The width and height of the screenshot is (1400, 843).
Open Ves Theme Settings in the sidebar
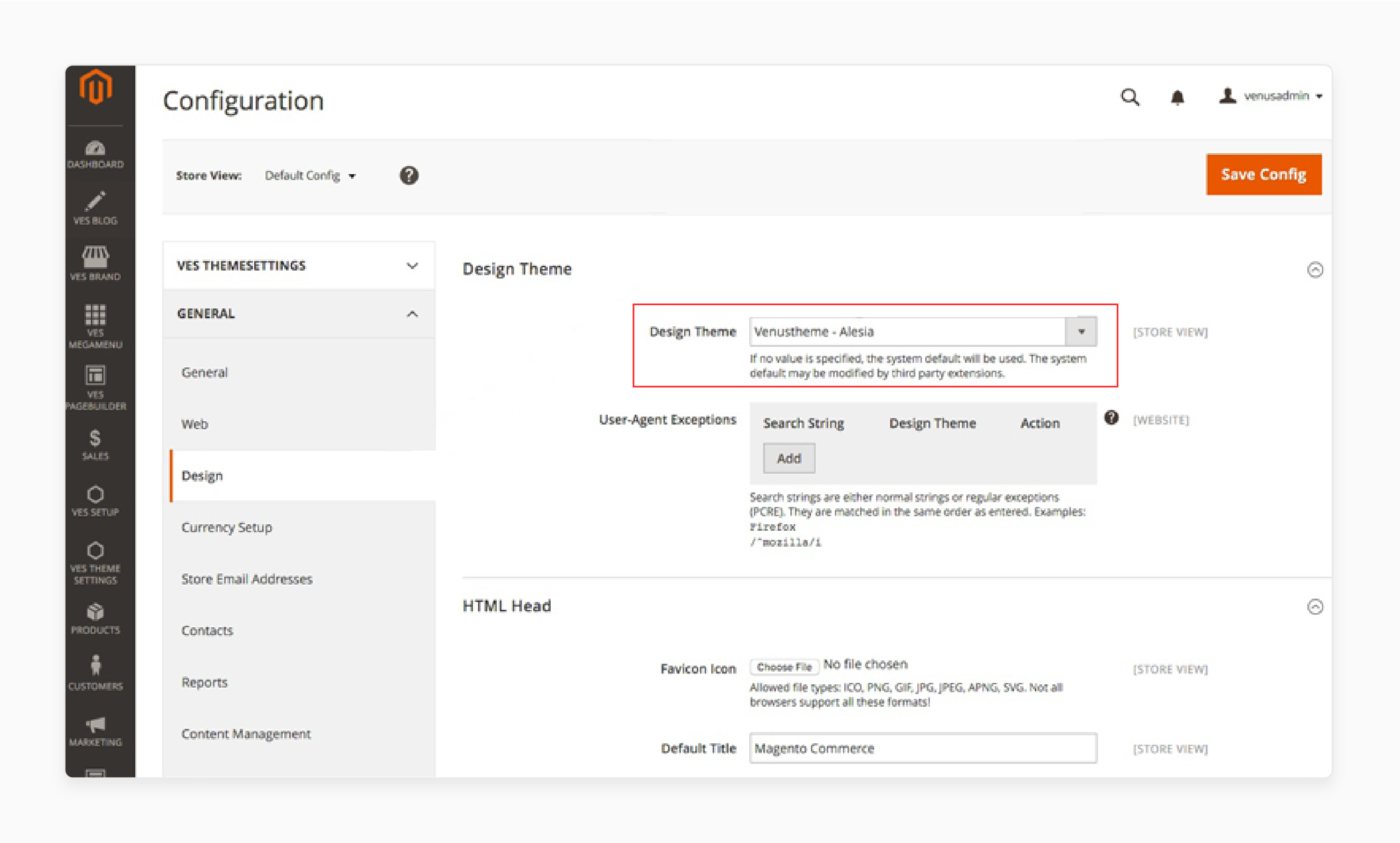(x=96, y=563)
